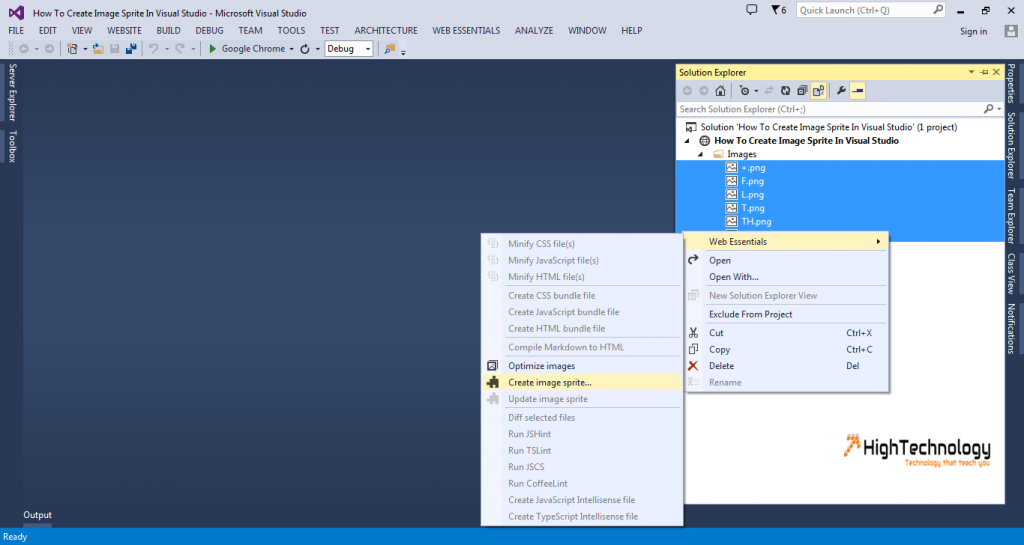1024x545 pixels.
Task: Select the Solution root node
Action: [828, 127]
